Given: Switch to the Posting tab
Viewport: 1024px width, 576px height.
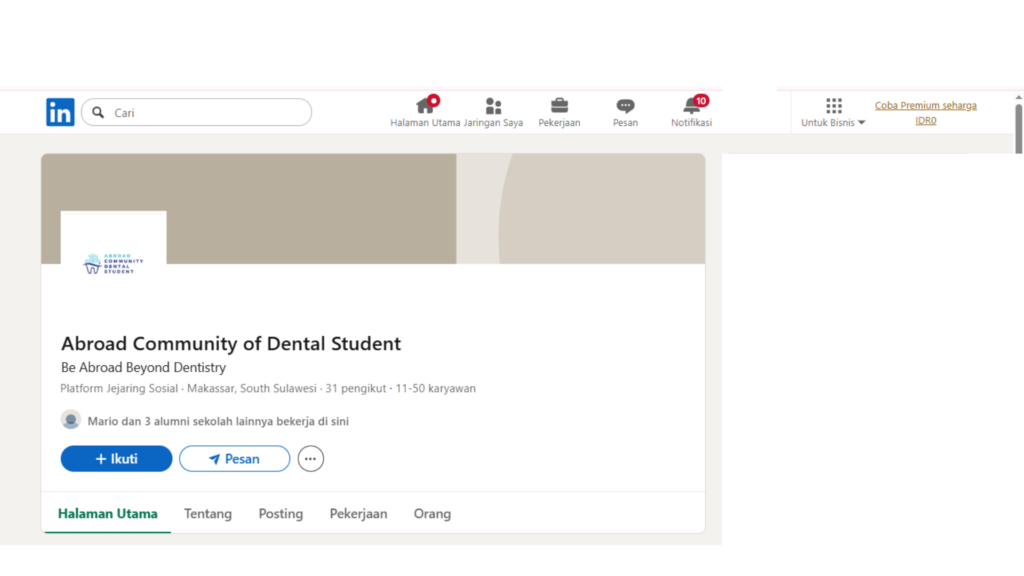Looking at the screenshot, I should click(280, 514).
